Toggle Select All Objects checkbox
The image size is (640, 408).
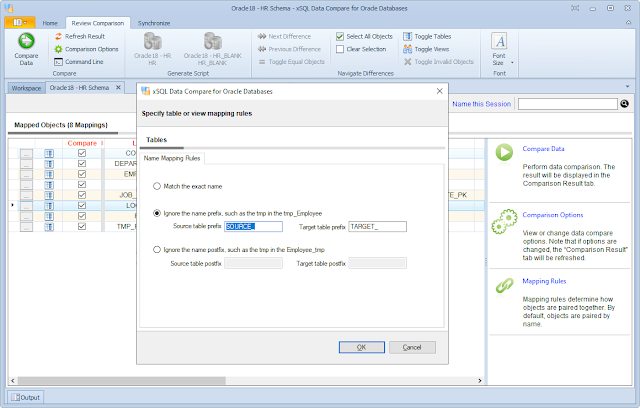(340, 36)
